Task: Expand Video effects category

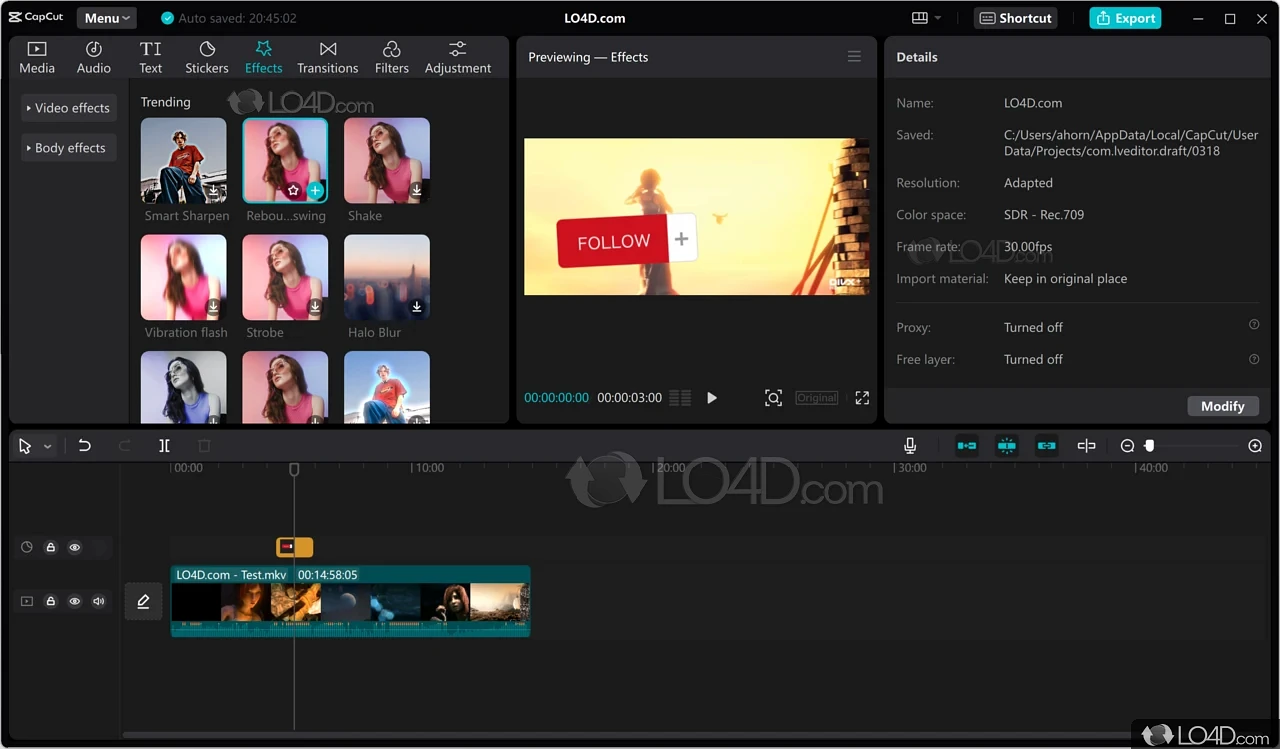Action: coord(68,108)
